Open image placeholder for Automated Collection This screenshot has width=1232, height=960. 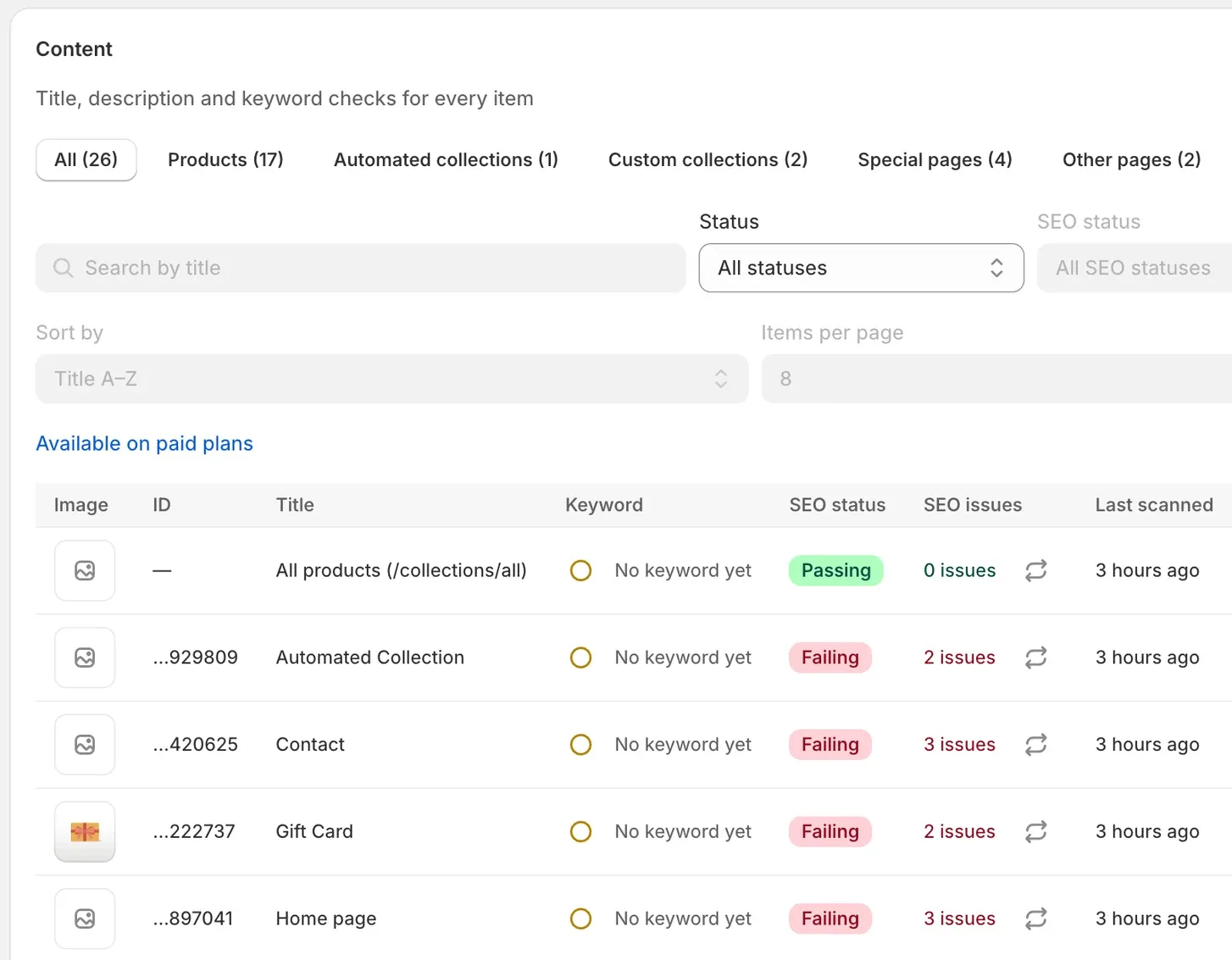tap(85, 658)
